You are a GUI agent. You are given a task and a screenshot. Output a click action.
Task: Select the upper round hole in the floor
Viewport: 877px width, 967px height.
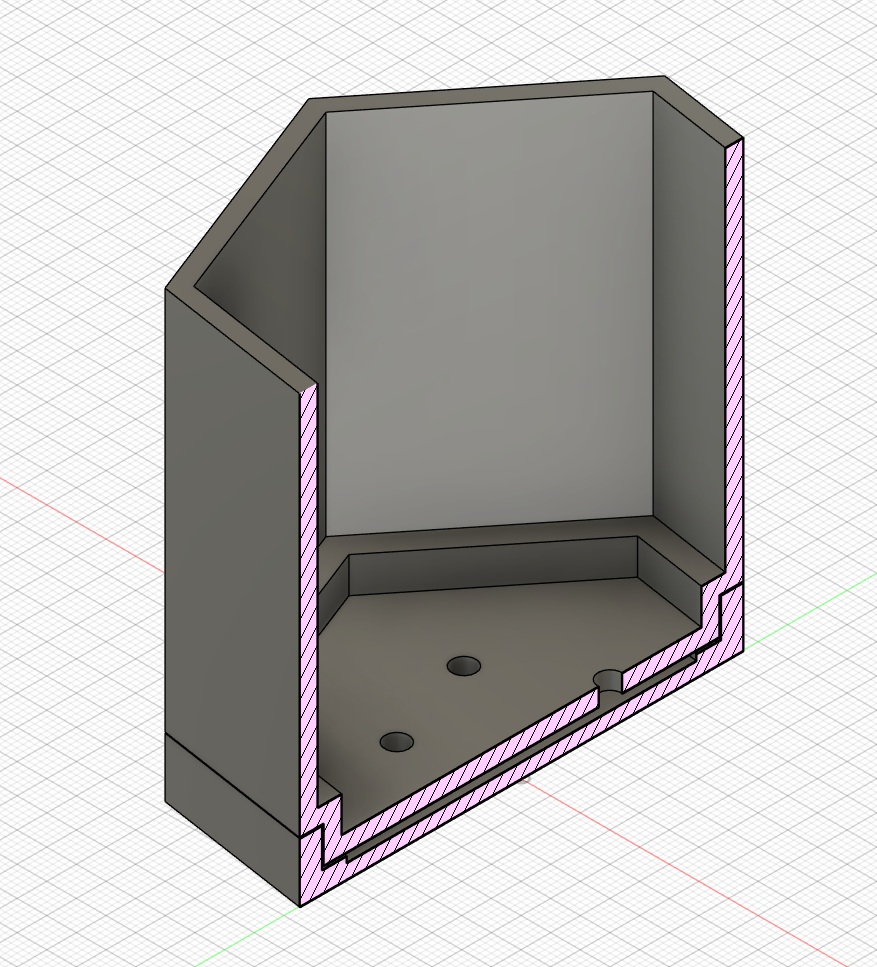tap(464, 667)
